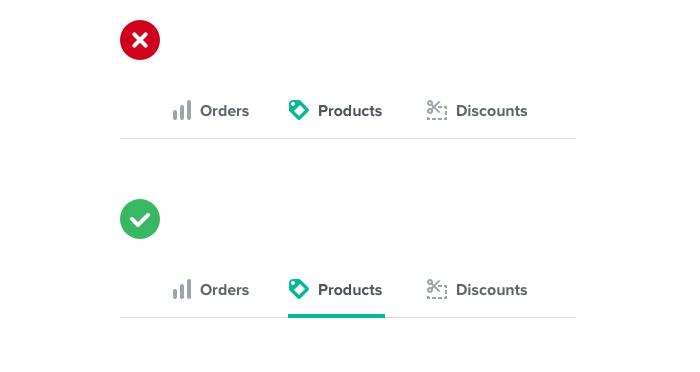Select the Orders label in the red-X example
Viewport: 700px width, 372px height.
point(225,111)
